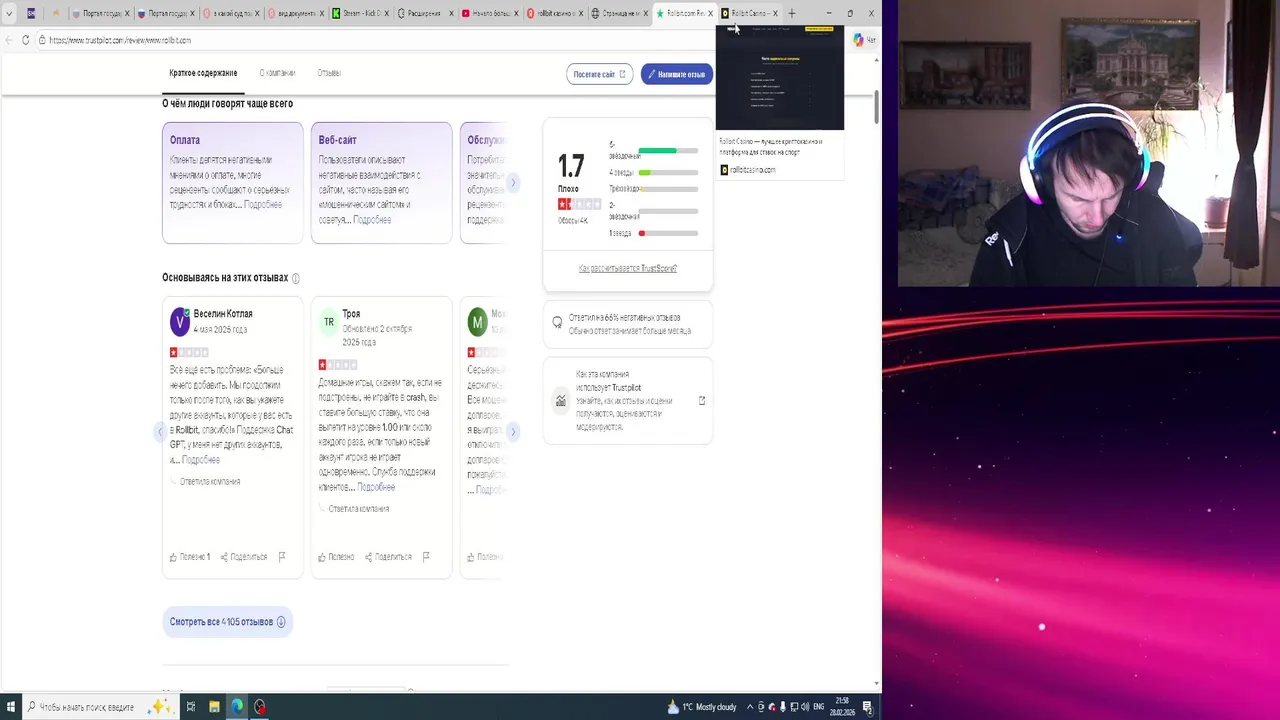Open Подробнее link in the Веб-сайт card

point(372,220)
